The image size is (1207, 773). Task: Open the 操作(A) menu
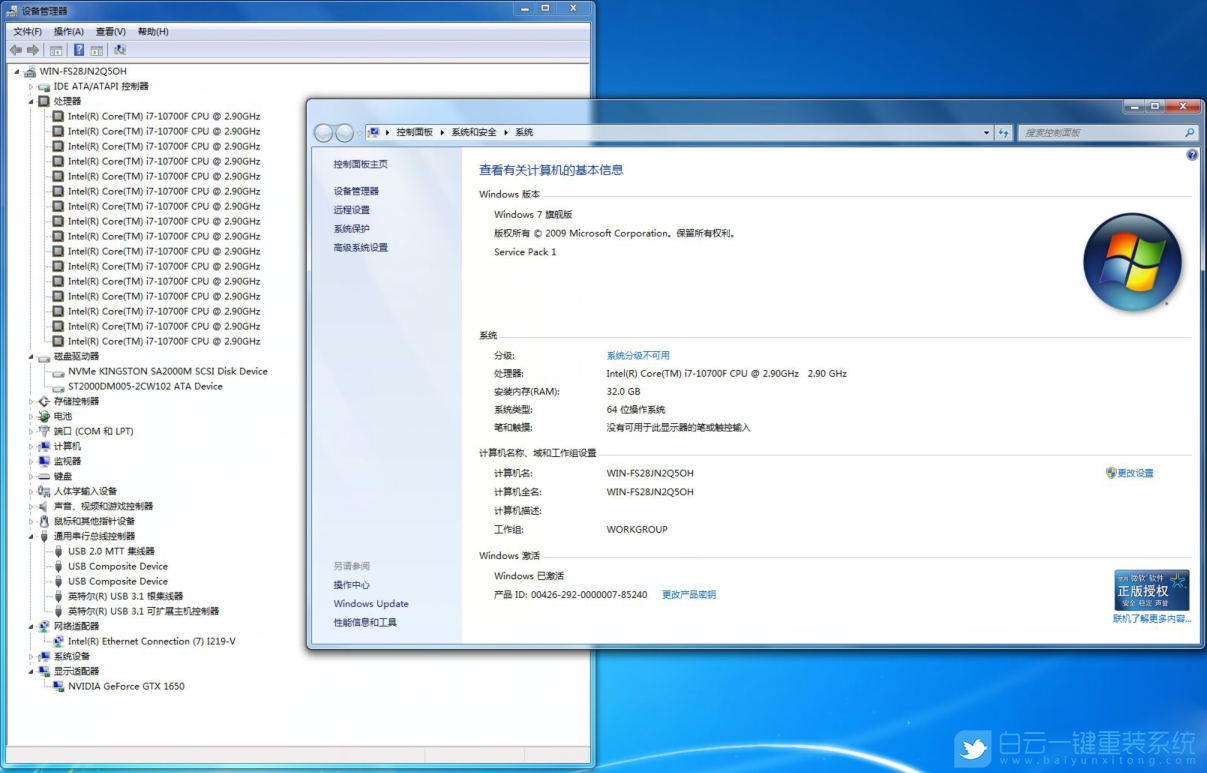(x=67, y=31)
